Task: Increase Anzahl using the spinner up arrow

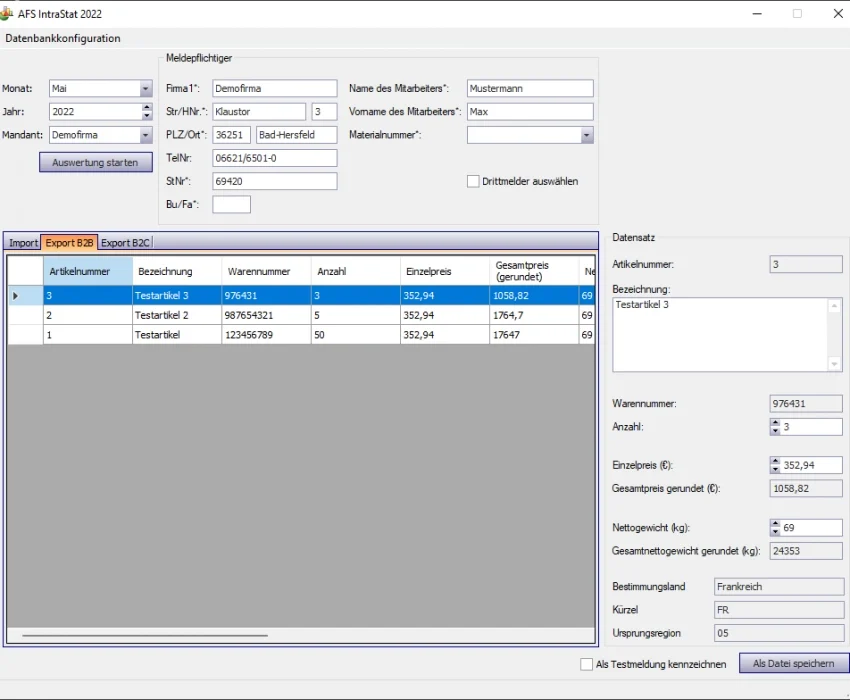Action: [775, 422]
